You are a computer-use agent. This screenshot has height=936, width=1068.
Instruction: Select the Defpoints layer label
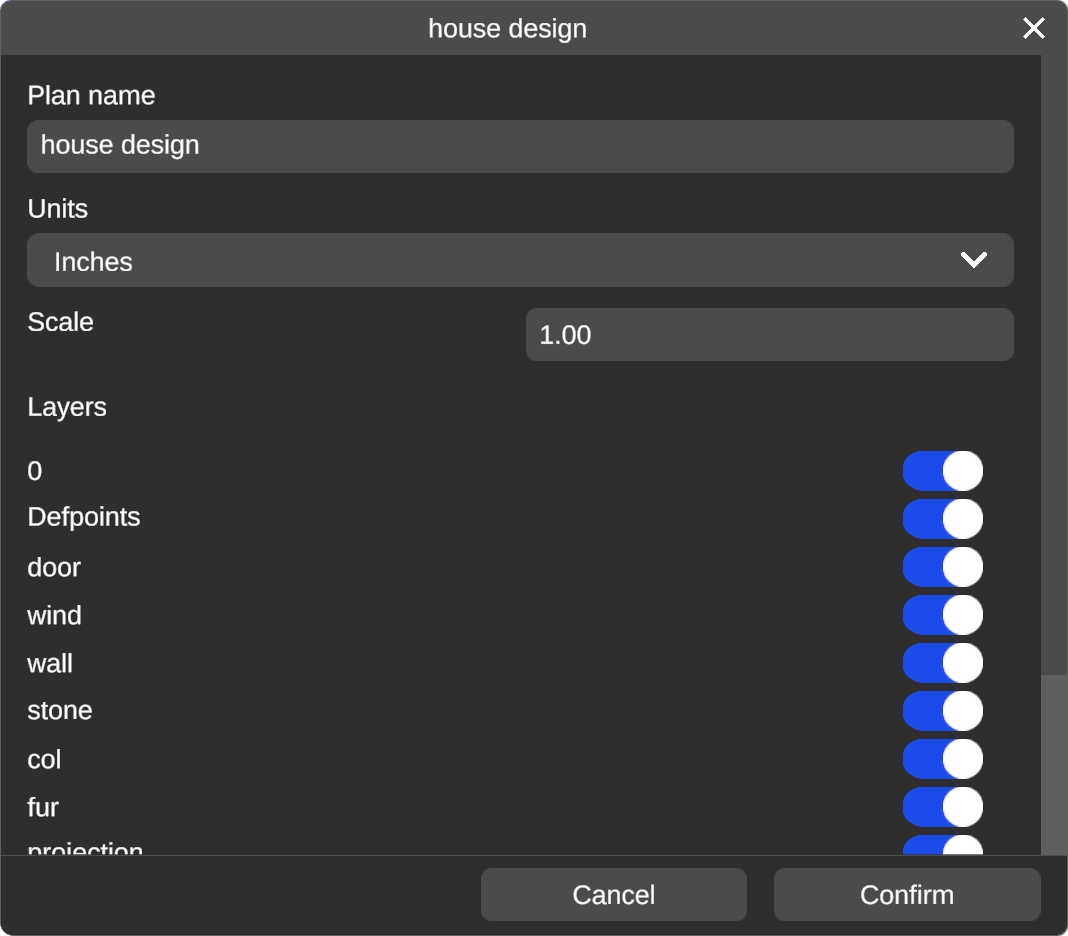click(84, 518)
